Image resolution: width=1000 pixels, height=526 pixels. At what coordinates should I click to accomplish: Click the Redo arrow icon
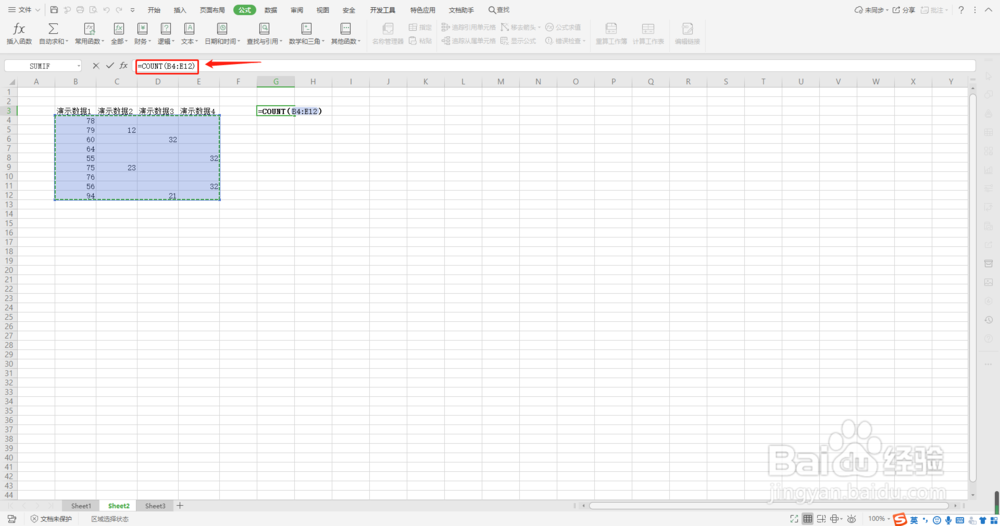click(119, 10)
